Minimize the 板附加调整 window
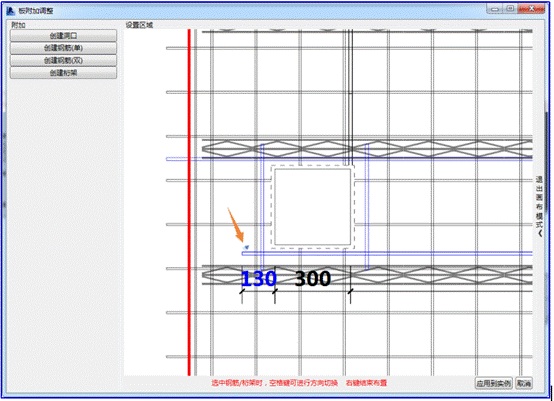554x401 pixels. (x=495, y=9)
